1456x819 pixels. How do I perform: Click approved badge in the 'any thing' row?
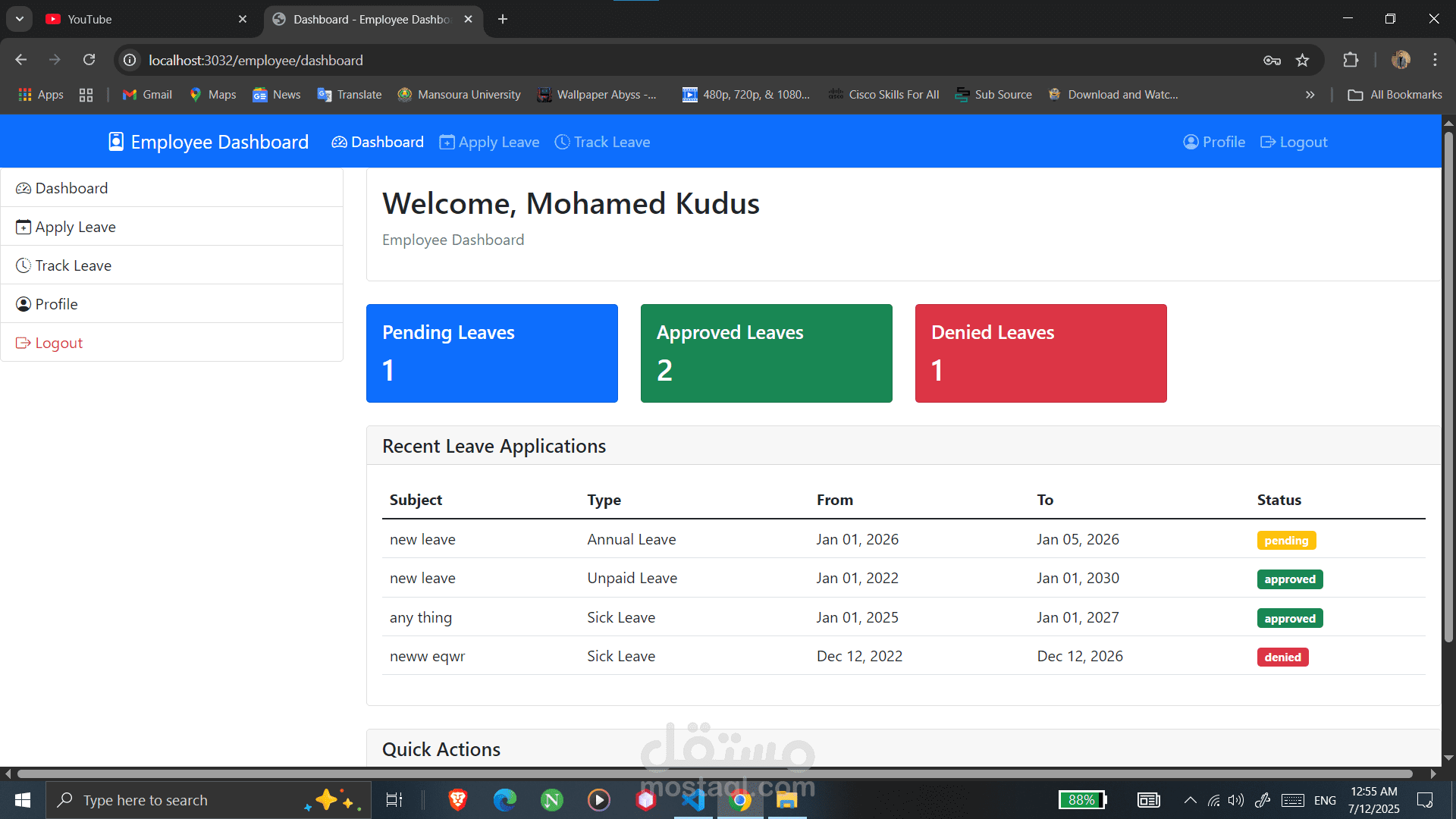tap(1290, 619)
